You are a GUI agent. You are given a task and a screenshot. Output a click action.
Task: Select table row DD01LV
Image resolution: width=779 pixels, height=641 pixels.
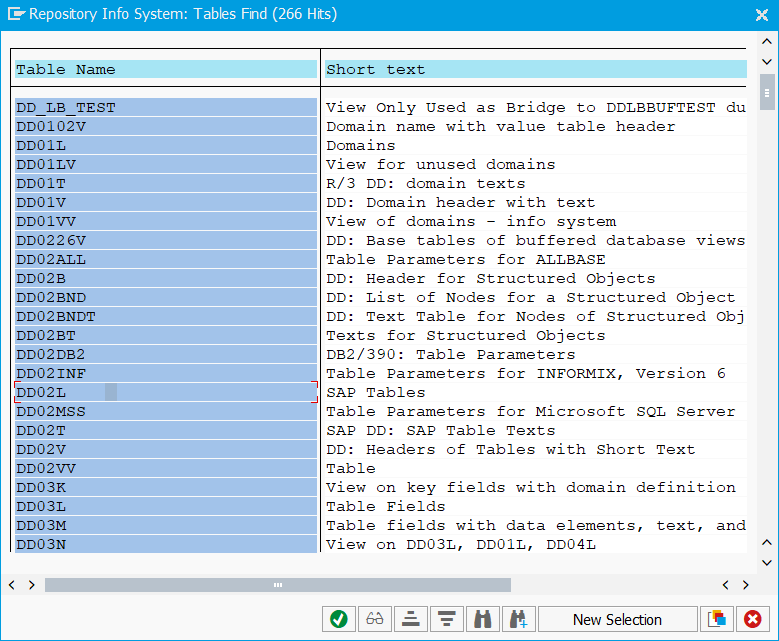pos(165,164)
